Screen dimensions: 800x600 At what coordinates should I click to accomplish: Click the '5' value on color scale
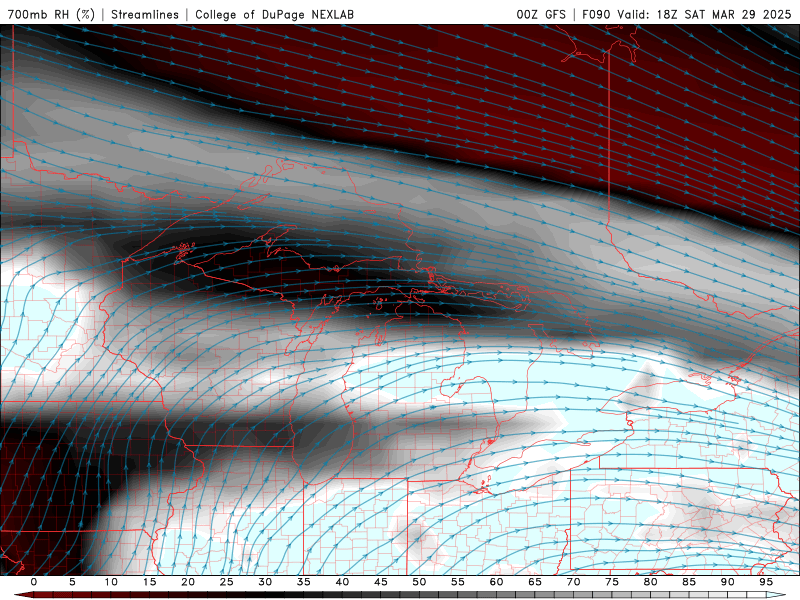tap(72, 582)
